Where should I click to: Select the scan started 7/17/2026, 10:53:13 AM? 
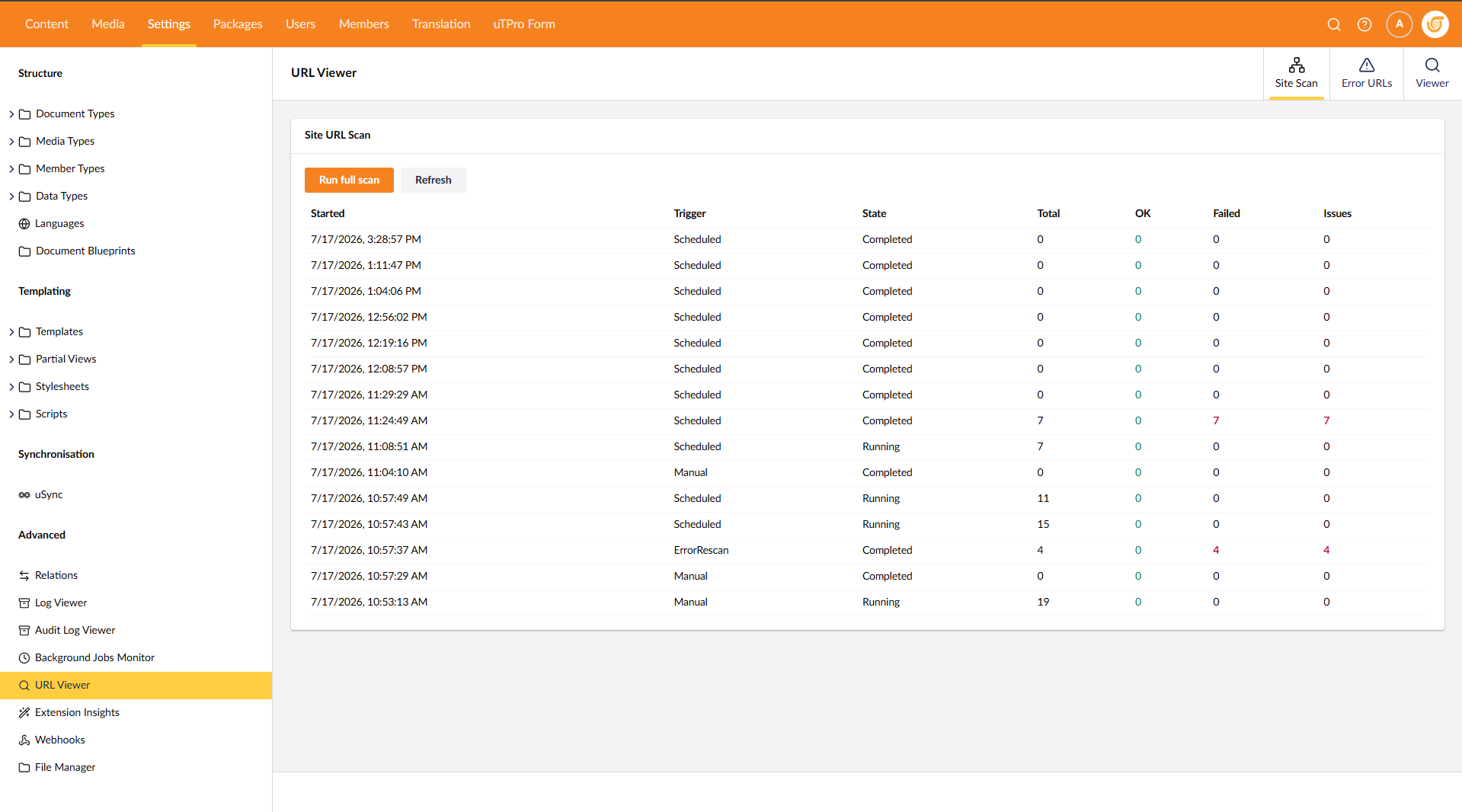(868, 602)
